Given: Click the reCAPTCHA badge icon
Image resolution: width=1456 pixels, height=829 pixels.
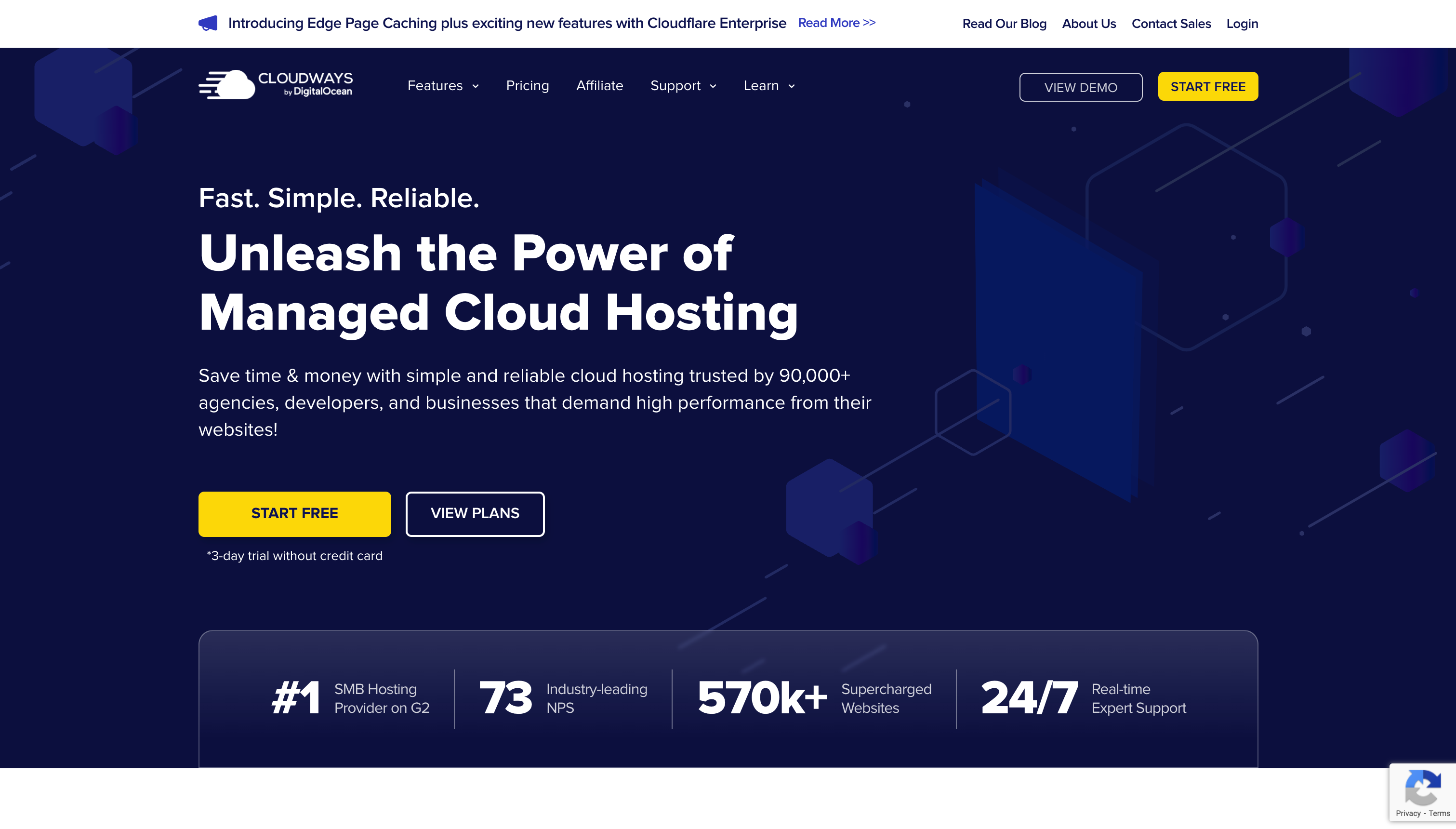Looking at the screenshot, I should (x=1422, y=788).
